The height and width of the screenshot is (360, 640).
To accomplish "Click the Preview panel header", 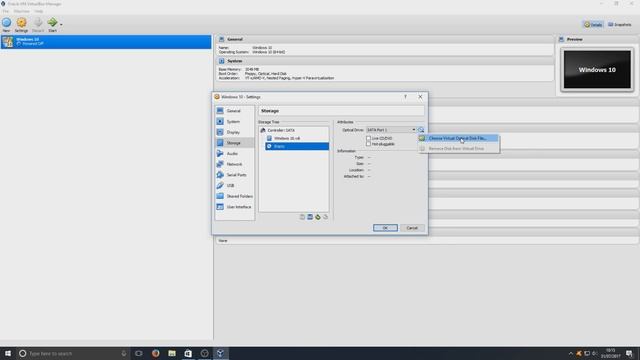I will coord(597,39).
